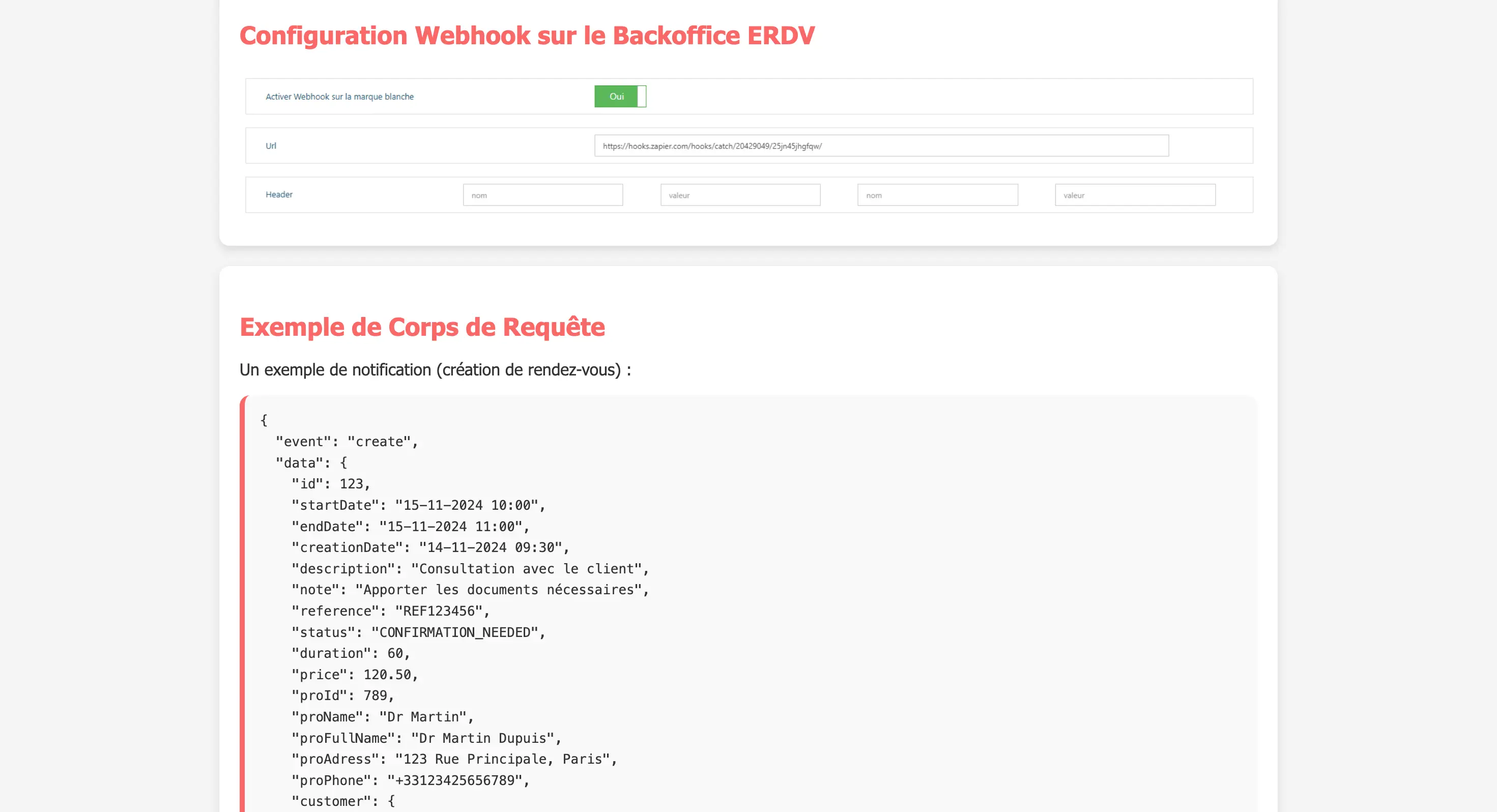Click the REF123456 reference line in the code
Screen dimensions: 1497x812
(390, 612)
